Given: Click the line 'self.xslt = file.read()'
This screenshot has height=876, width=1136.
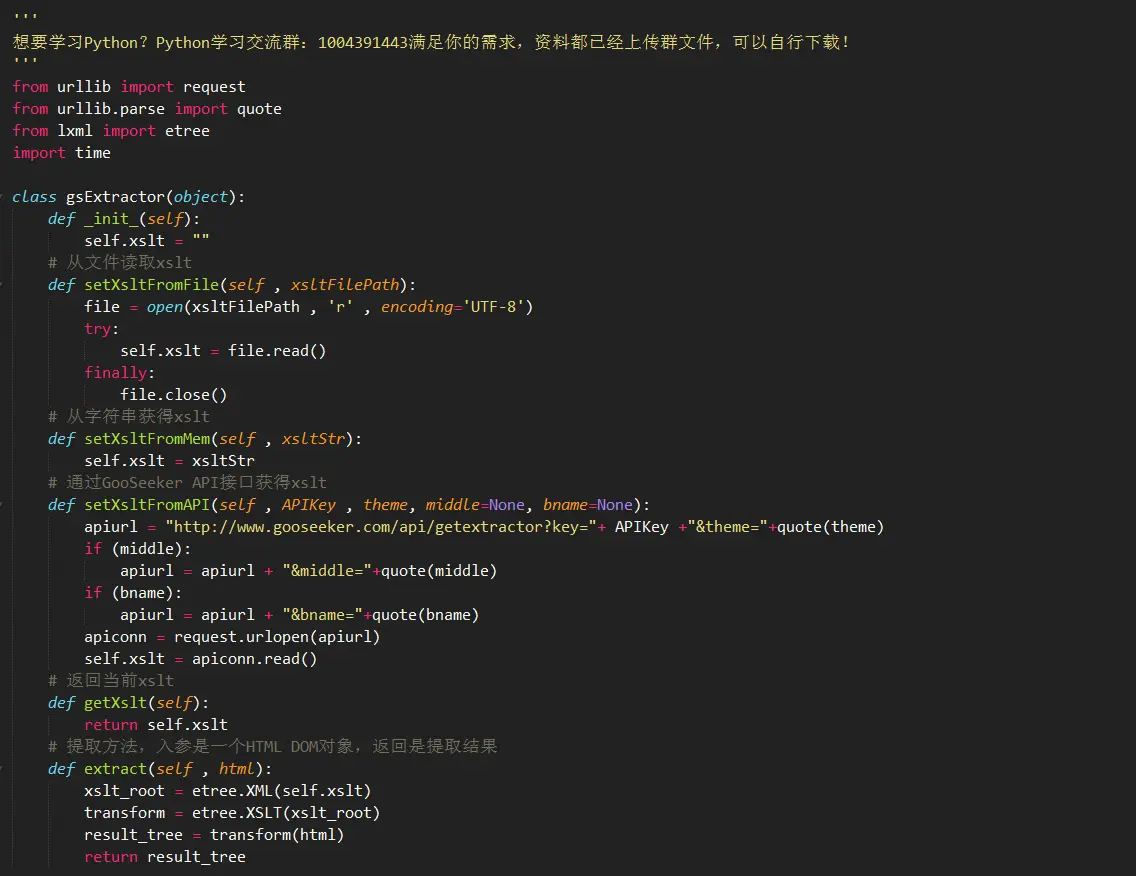Looking at the screenshot, I should (x=223, y=351).
